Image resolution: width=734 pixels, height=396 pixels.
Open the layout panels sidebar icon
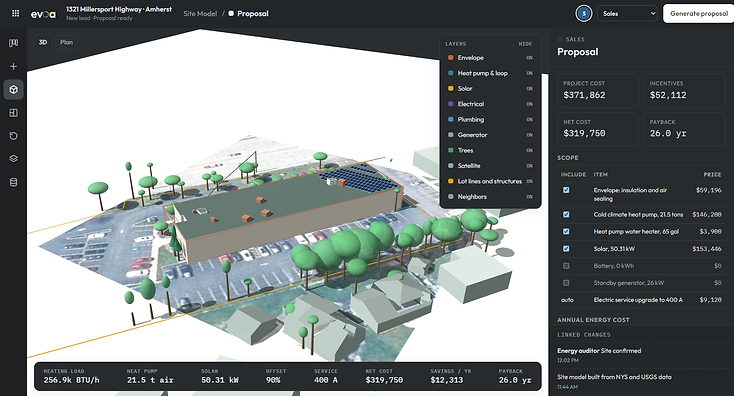[x=14, y=113]
